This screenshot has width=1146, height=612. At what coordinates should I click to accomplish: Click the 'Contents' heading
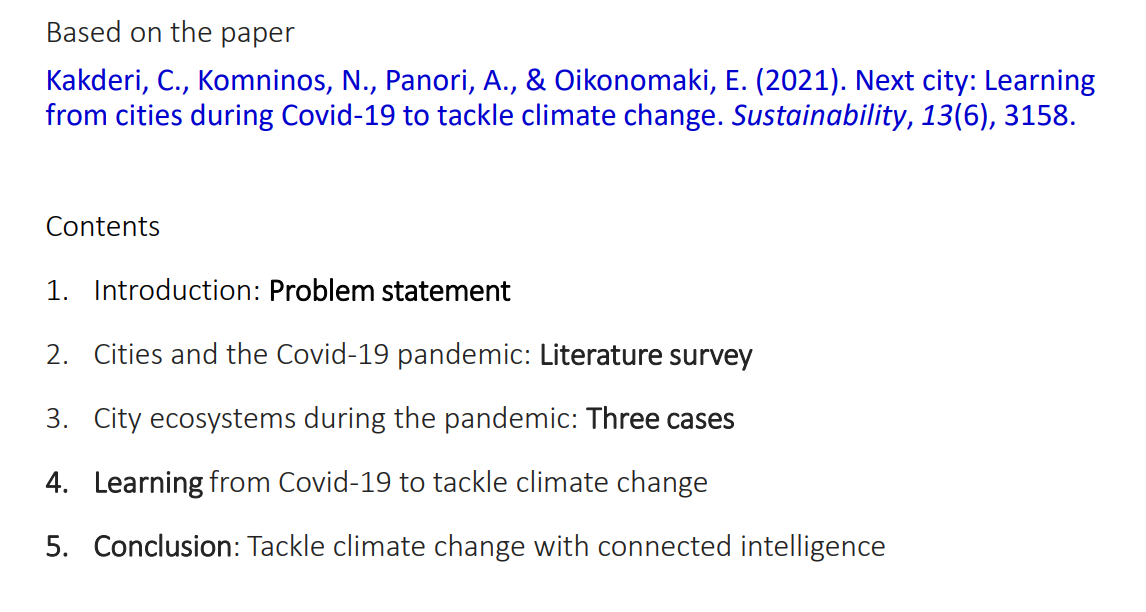coord(103,226)
